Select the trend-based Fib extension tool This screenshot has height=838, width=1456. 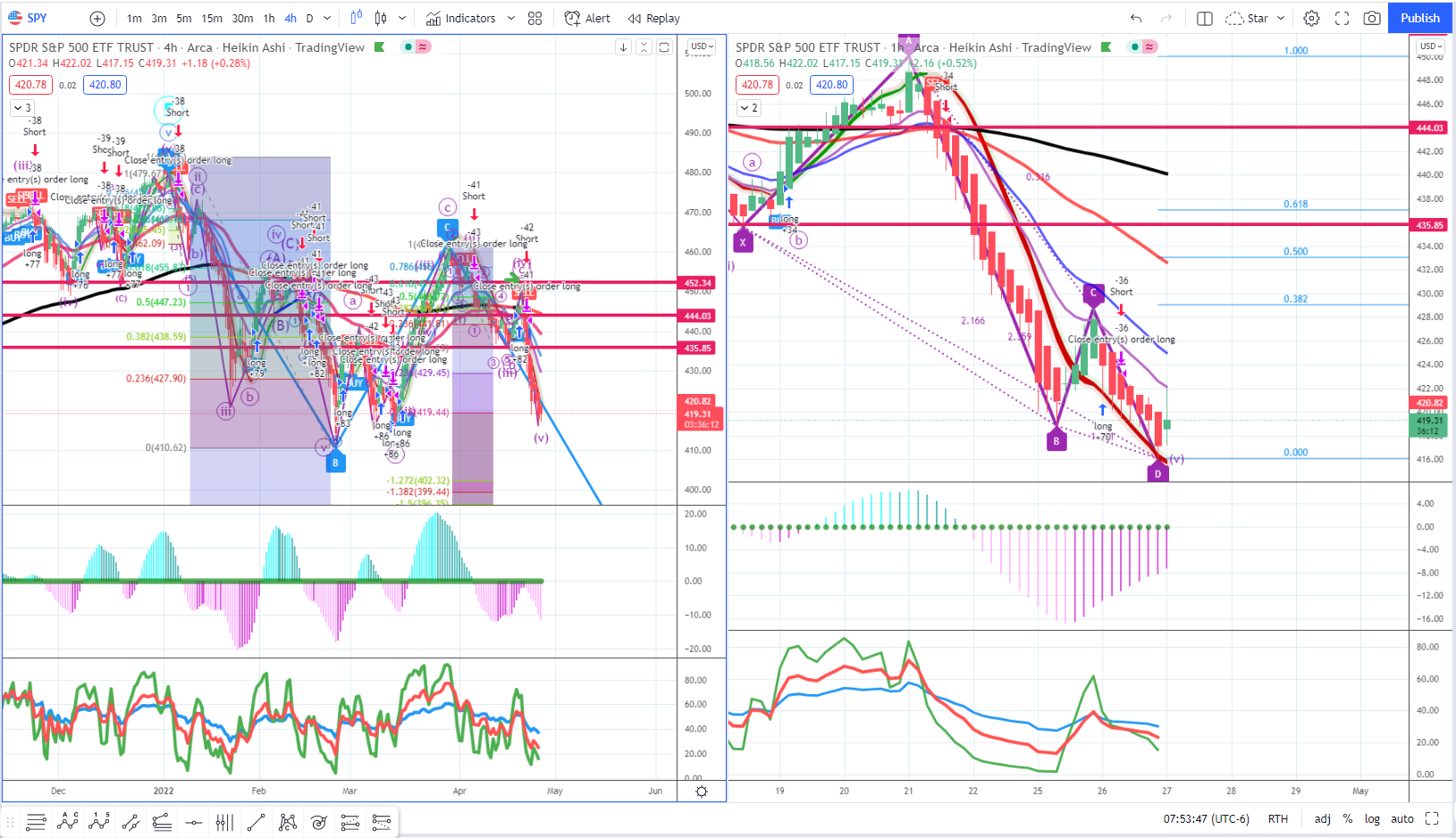click(162, 822)
